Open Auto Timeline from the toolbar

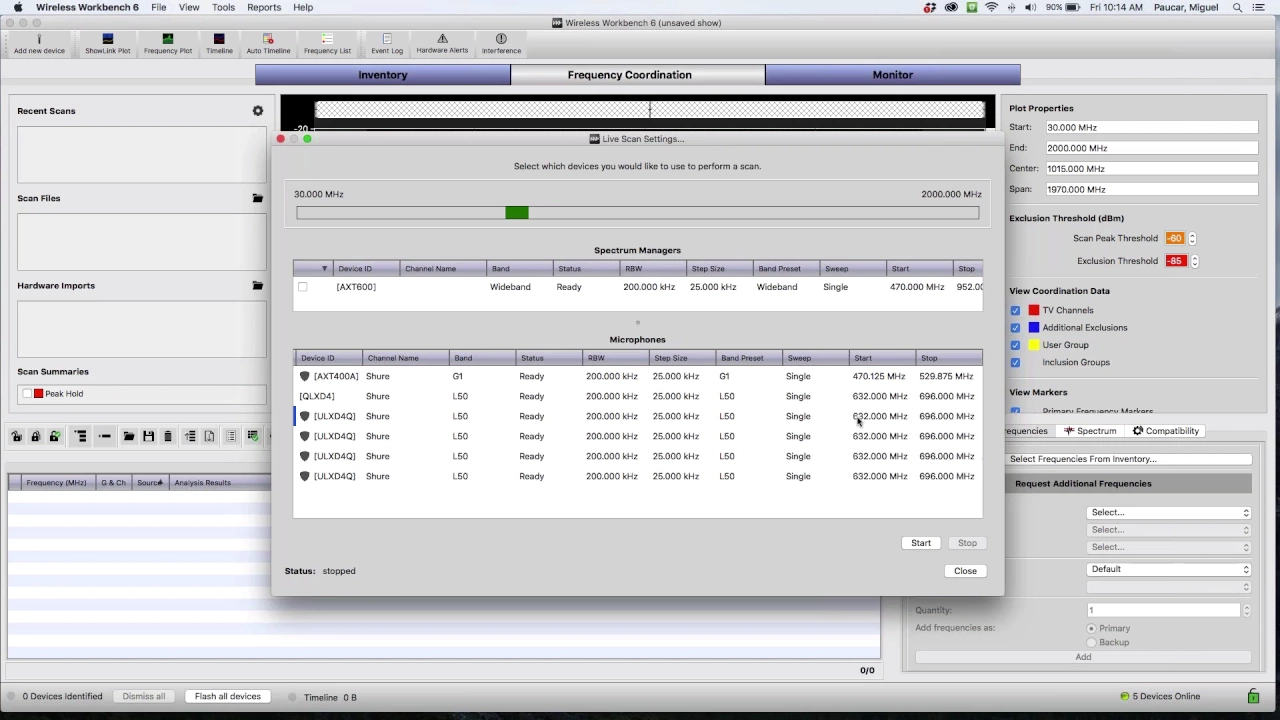click(268, 44)
